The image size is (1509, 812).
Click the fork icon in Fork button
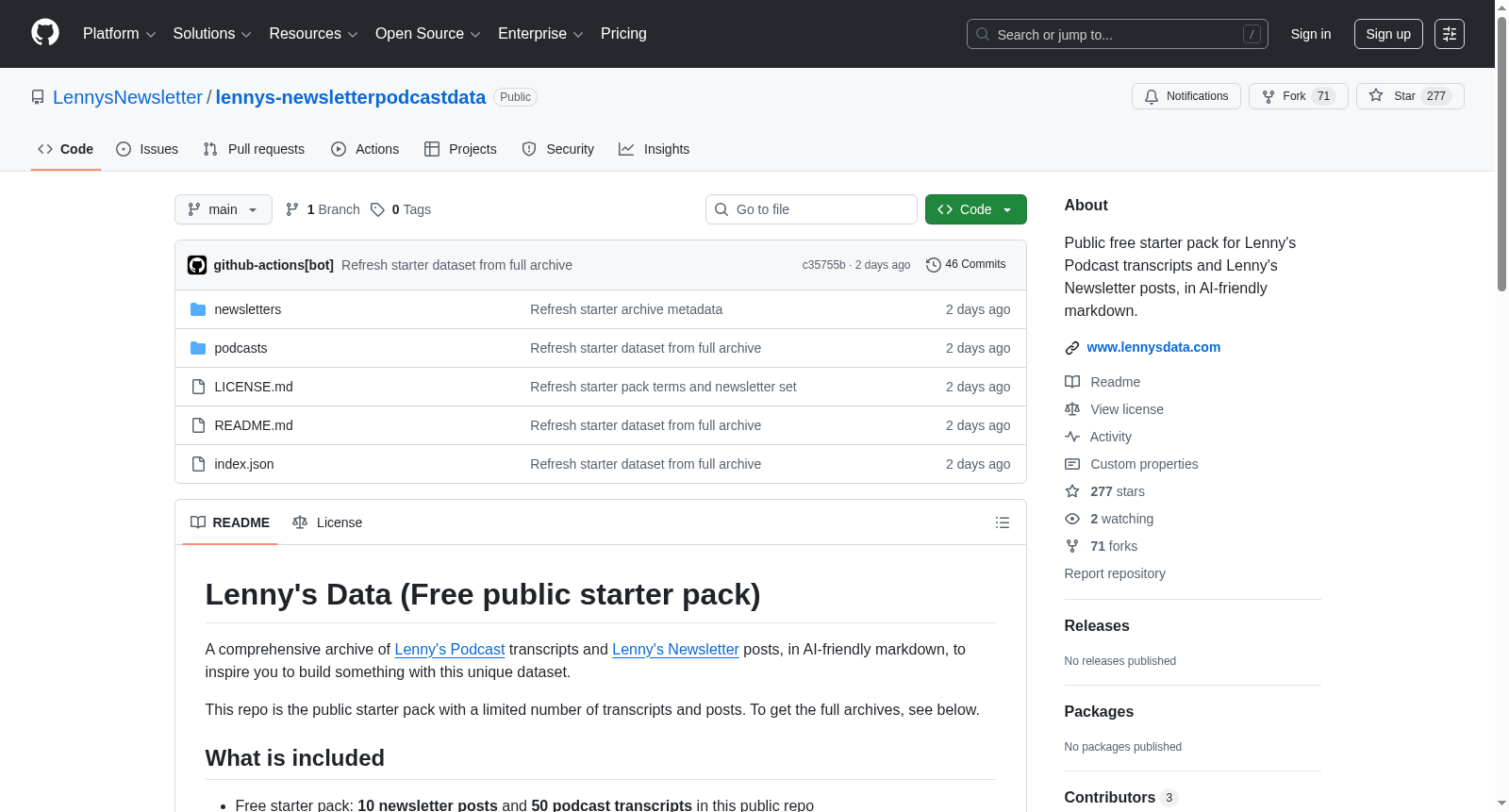tap(1269, 96)
